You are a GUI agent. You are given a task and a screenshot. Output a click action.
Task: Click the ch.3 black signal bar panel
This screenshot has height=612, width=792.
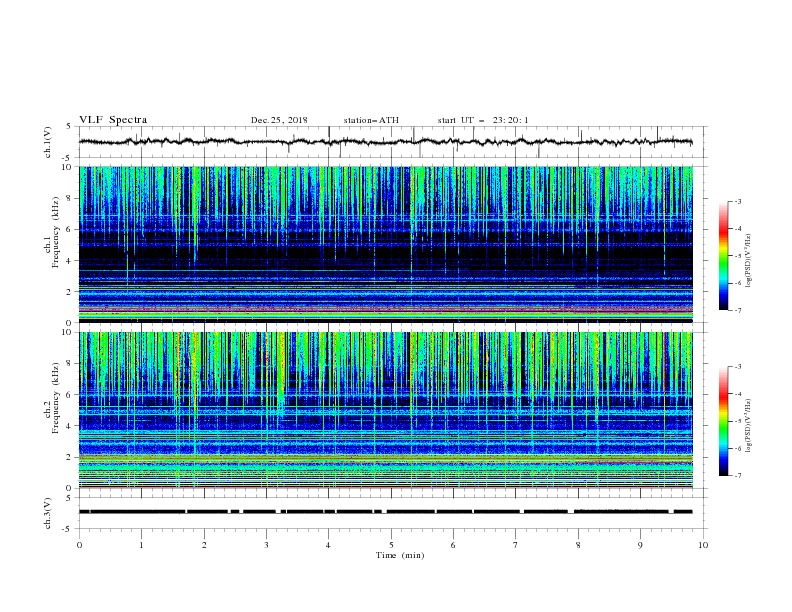[392, 513]
